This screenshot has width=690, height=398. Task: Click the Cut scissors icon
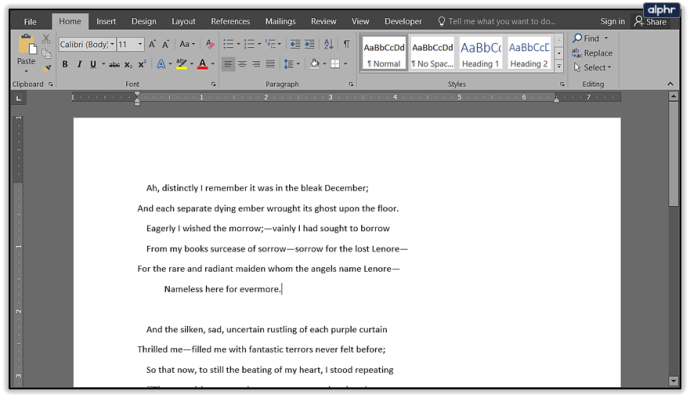point(46,39)
